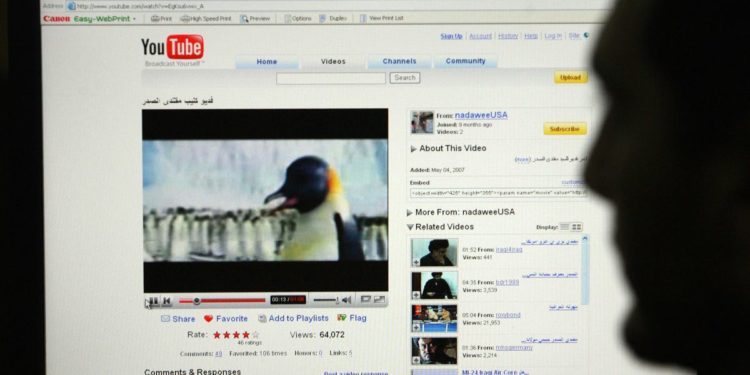The image size is (750, 375).
Task: Pause the video with the player's pause button
Action: [153, 300]
